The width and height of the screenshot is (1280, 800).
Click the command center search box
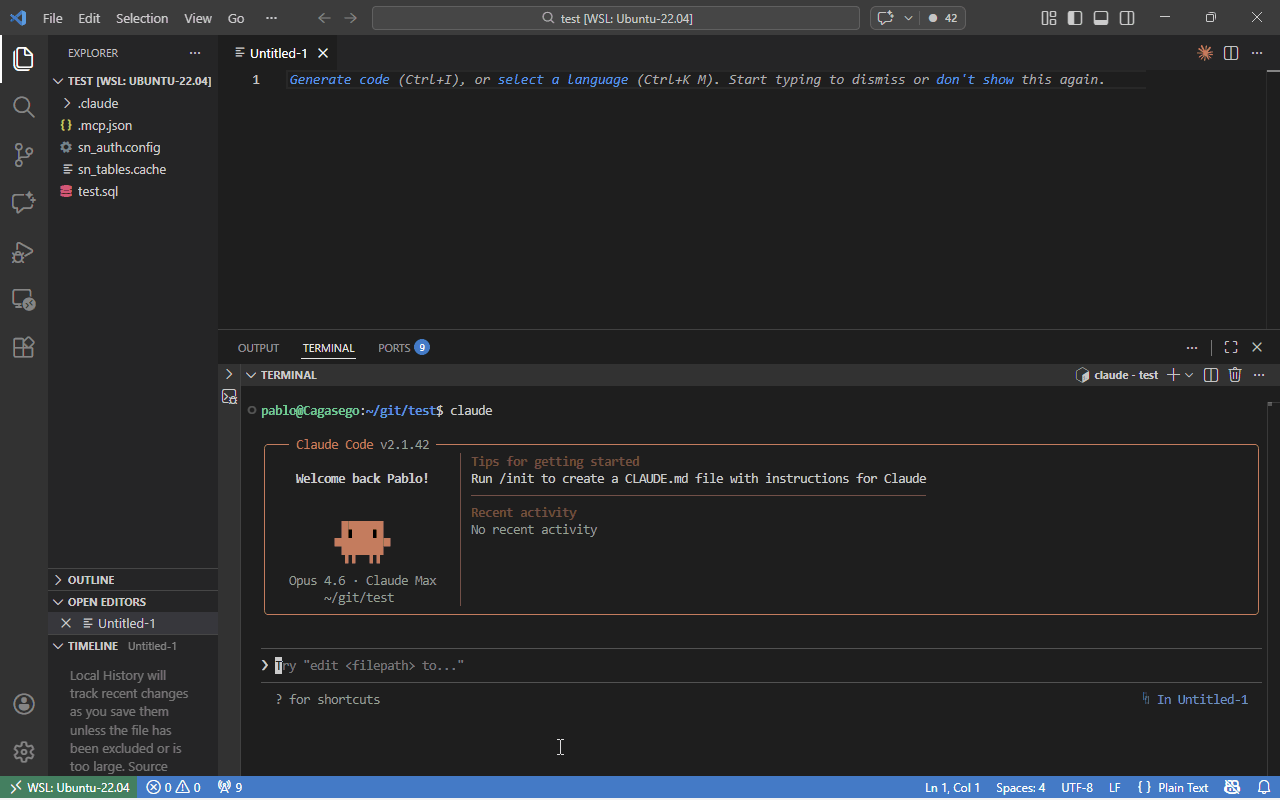616,18
